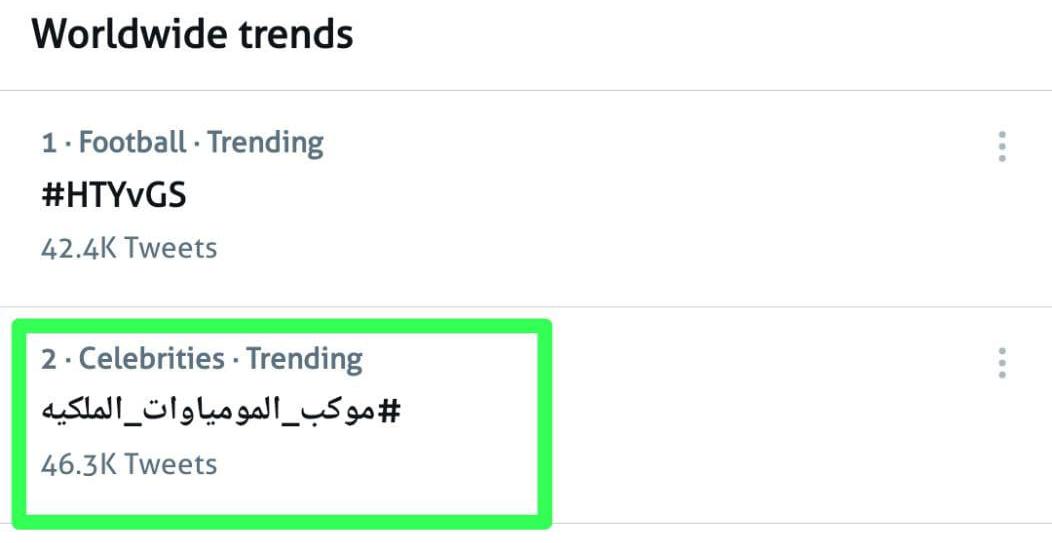Click the word "trends" in the heading
Image resolution: width=1052 pixels, height=543 pixels.
(x=297, y=35)
